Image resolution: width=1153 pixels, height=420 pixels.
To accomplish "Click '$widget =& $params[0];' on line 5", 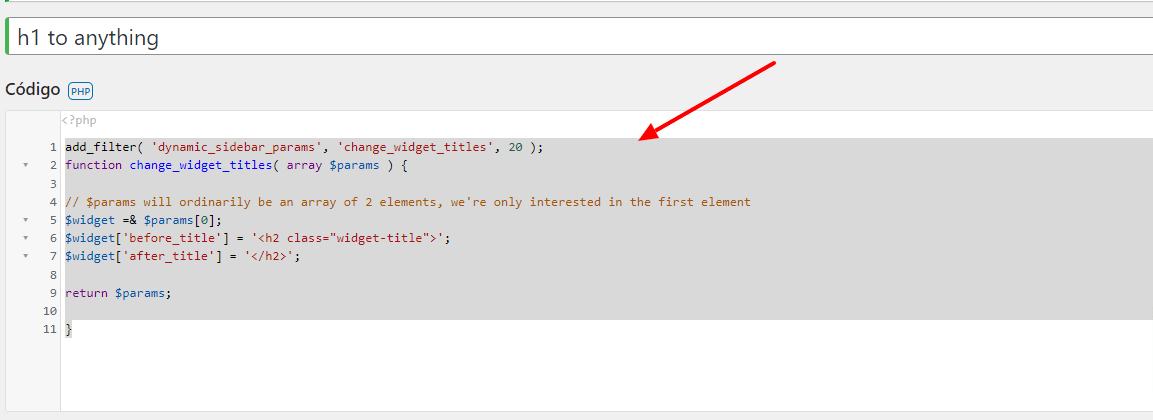I will coord(143,221).
